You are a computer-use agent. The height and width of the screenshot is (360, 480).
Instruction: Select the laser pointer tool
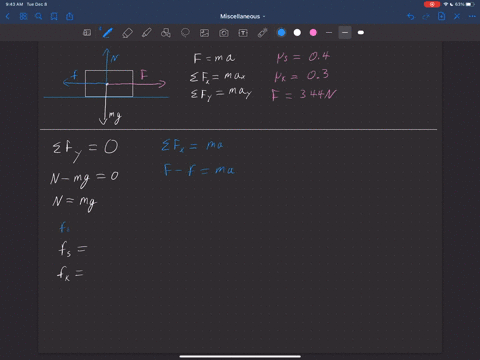(263, 33)
